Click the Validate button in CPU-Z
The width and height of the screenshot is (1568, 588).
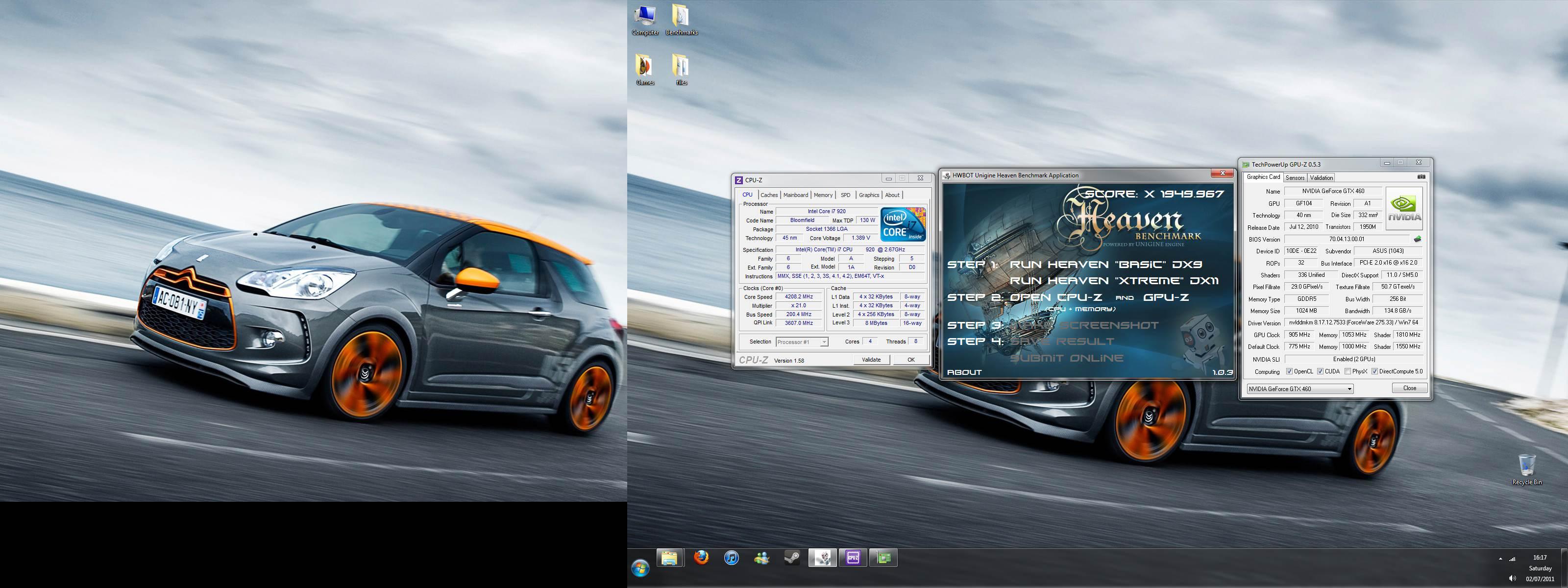(x=871, y=360)
